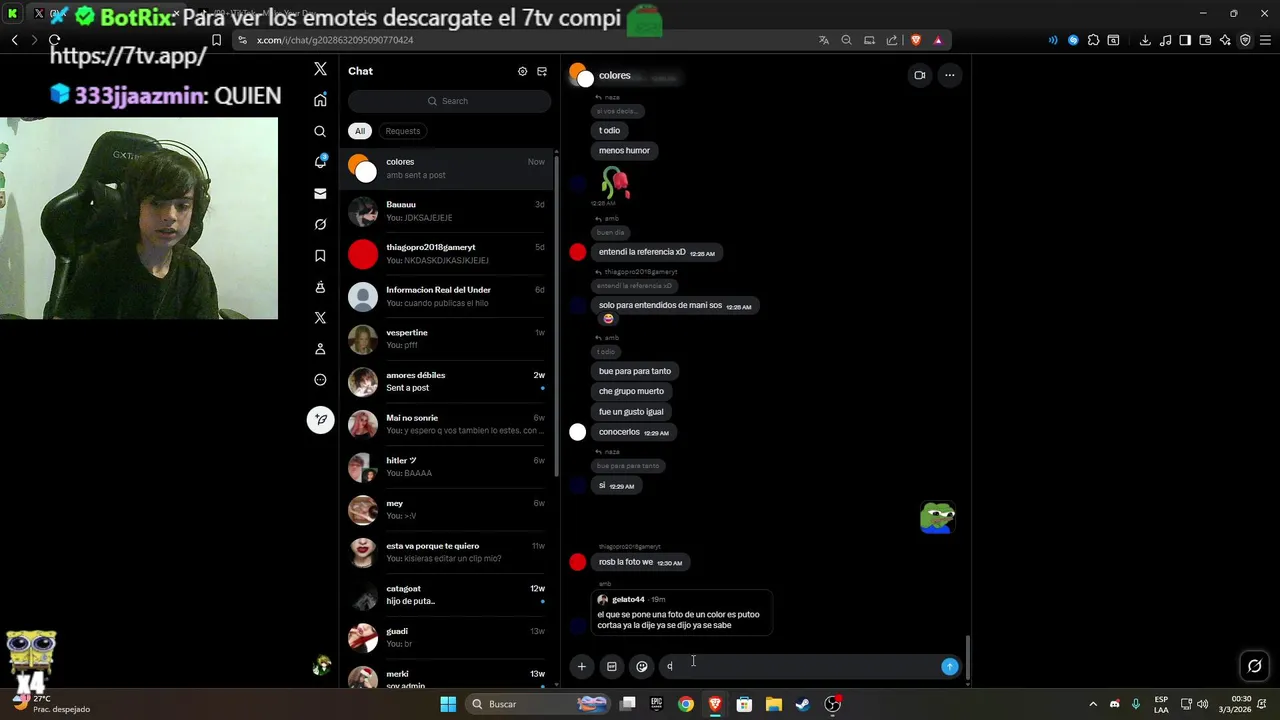Viewport: 1280px width, 720px height.
Task: Open Steam from the taskbar
Action: (x=802, y=704)
